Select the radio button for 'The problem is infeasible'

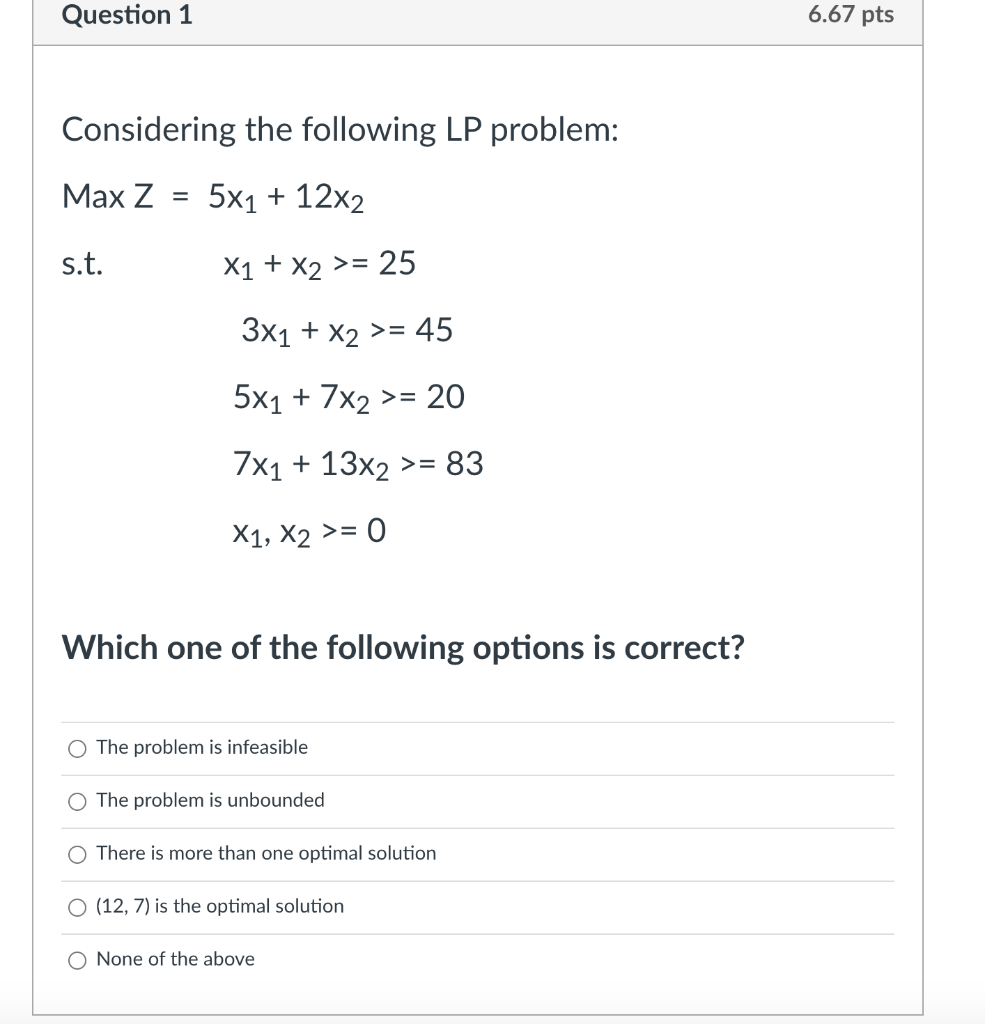coord(77,747)
